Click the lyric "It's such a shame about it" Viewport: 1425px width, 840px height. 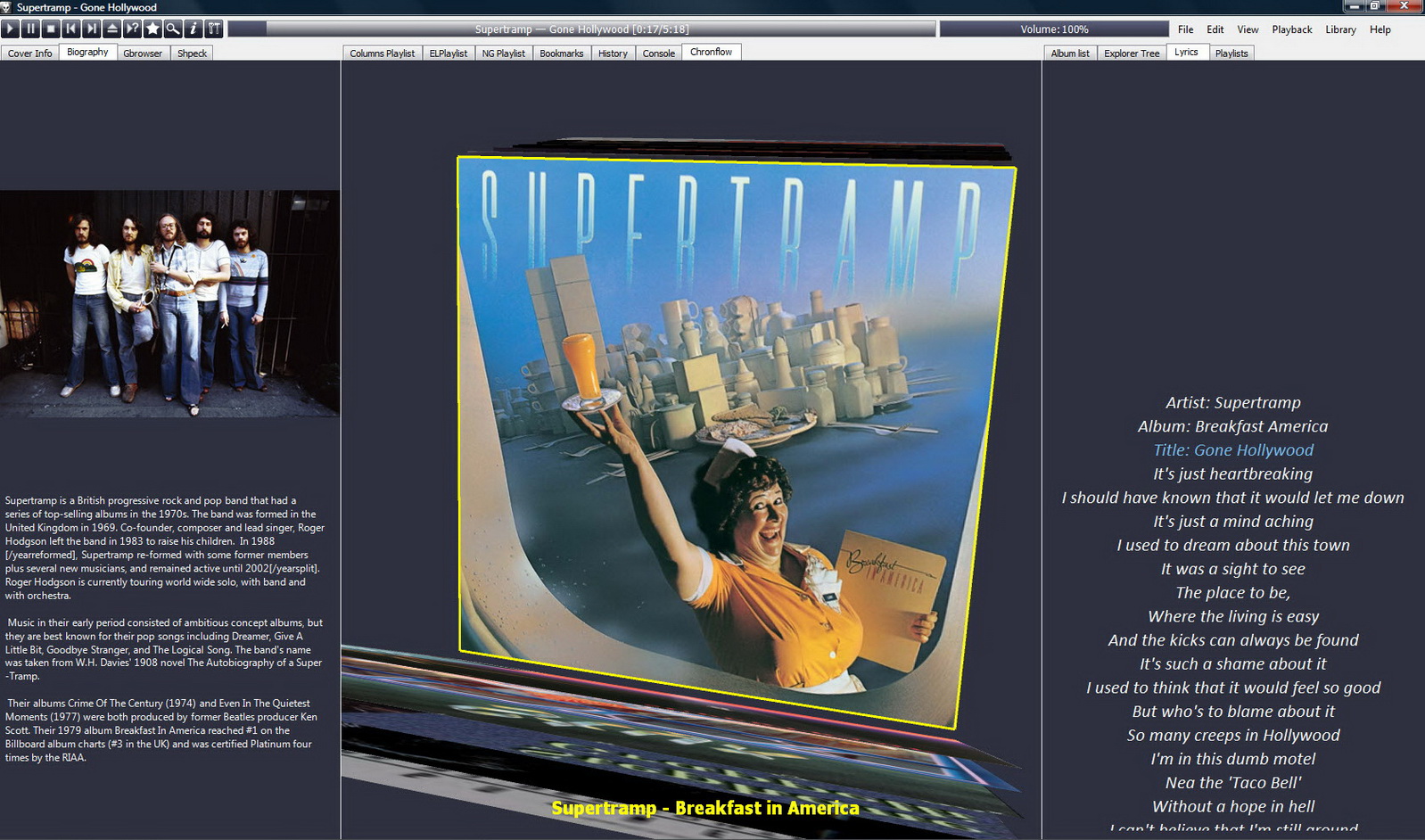tap(1233, 664)
